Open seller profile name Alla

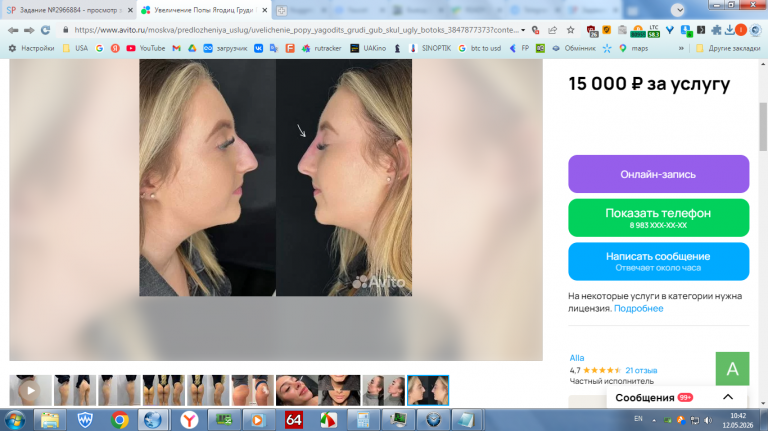[576, 358]
